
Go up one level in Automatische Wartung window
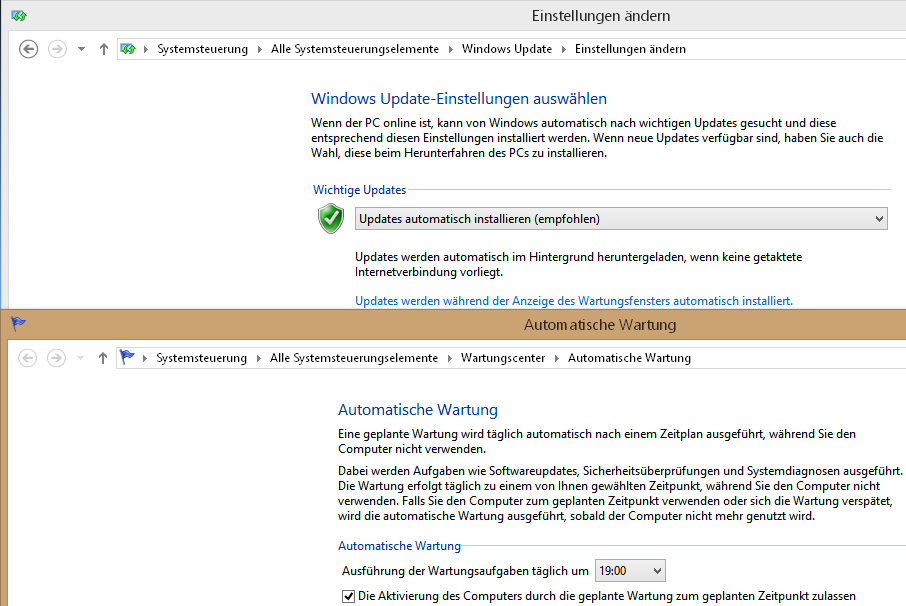click(103, 358)
